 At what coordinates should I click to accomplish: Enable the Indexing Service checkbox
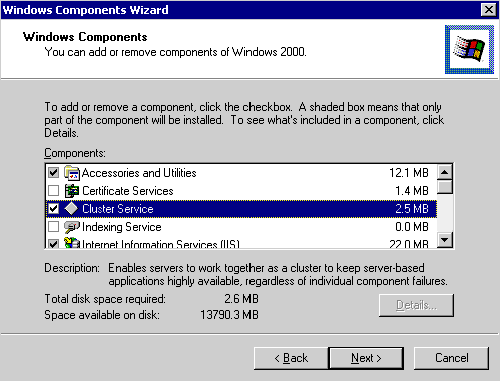54,227
